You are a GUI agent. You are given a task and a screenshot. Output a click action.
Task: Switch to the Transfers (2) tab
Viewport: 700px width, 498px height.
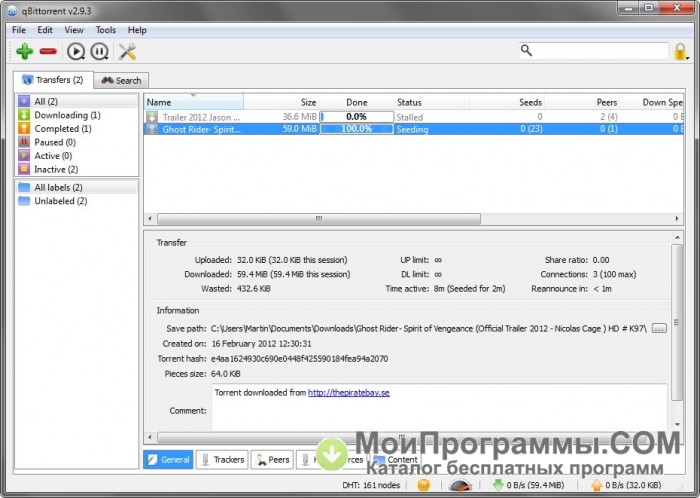coord(53,80)
